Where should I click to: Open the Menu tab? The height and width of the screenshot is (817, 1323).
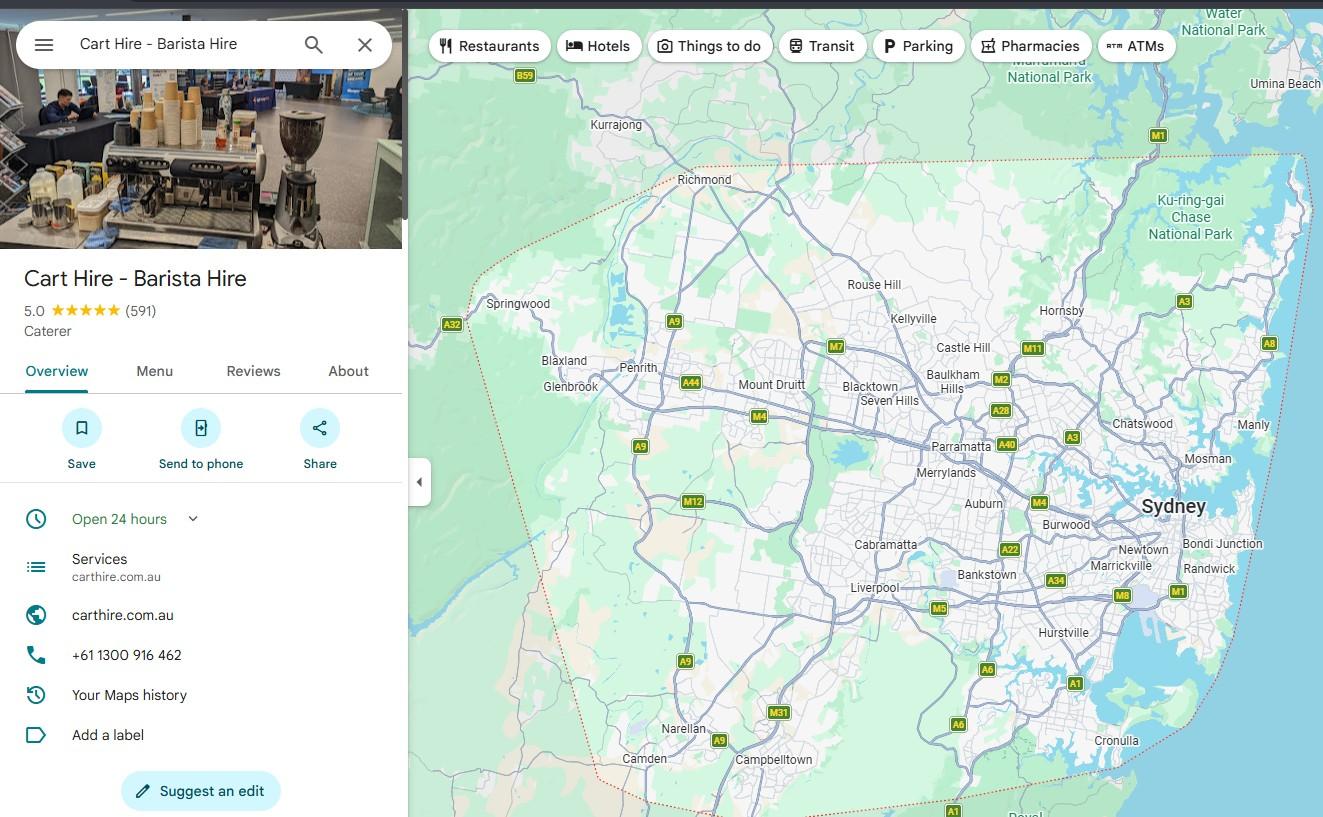155,371
